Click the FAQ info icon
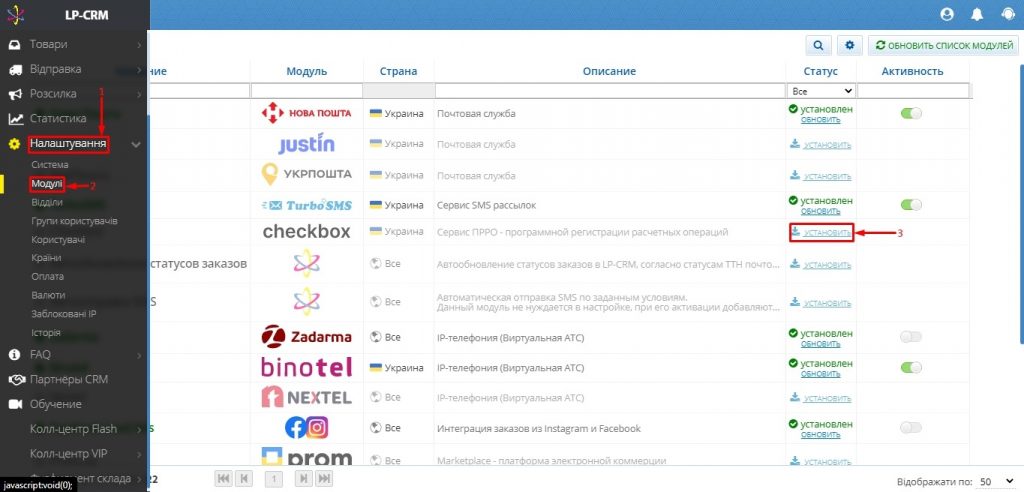Image resolution: width=1024 pixels, height=492 pixels. point(14,355)
